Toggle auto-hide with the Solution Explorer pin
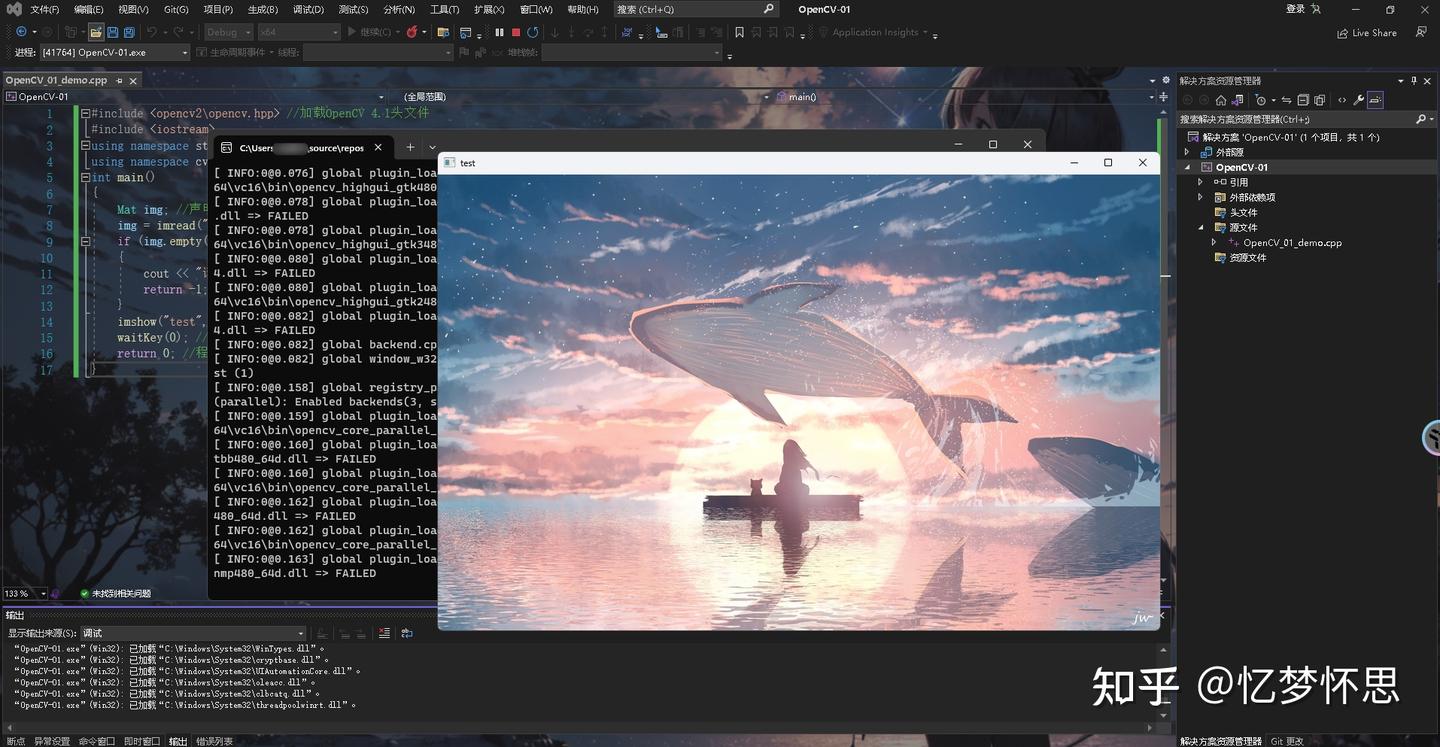1440x747 pixels. (x=1413, y=81)
